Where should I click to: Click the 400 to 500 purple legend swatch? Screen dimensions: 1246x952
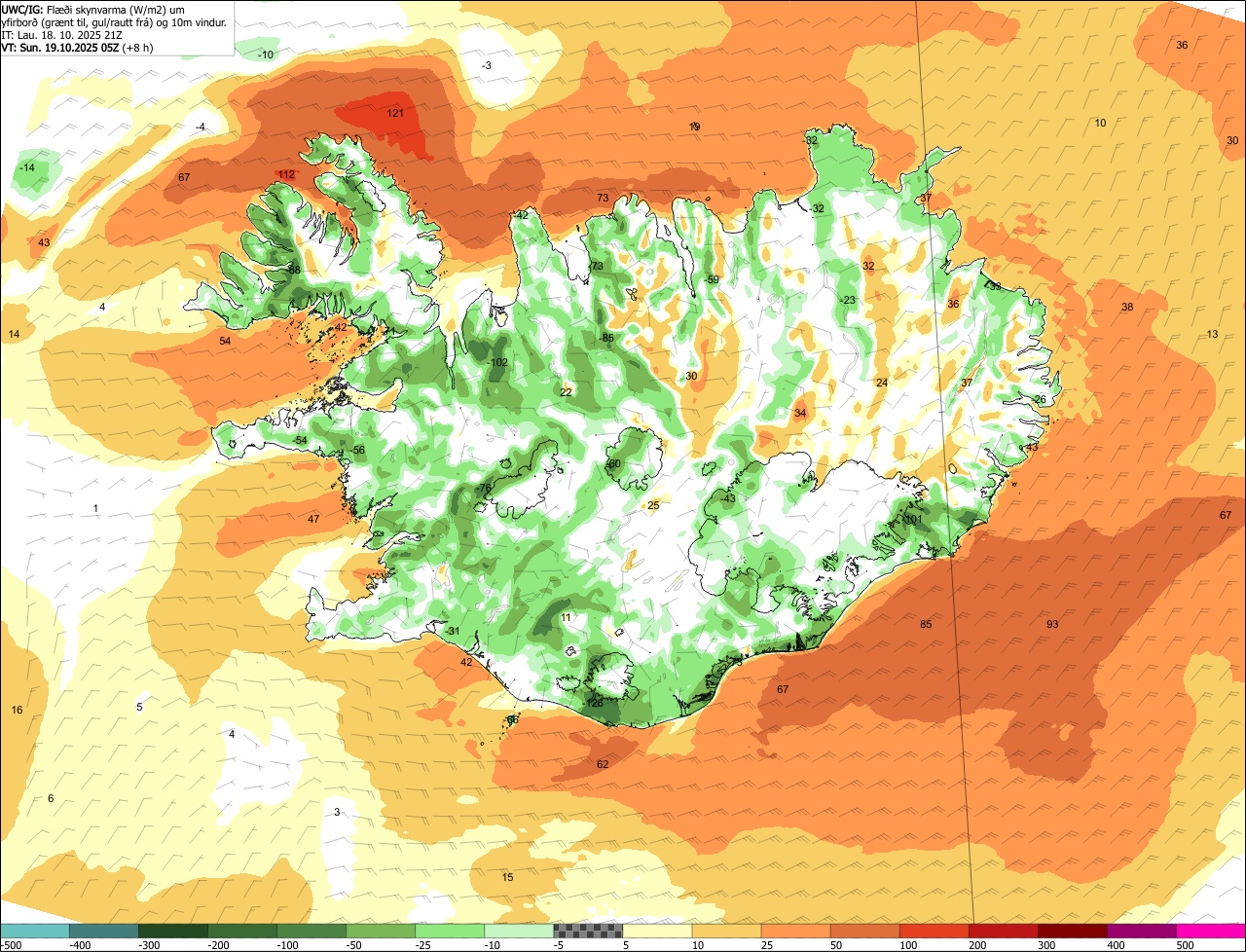point(1141,931)
